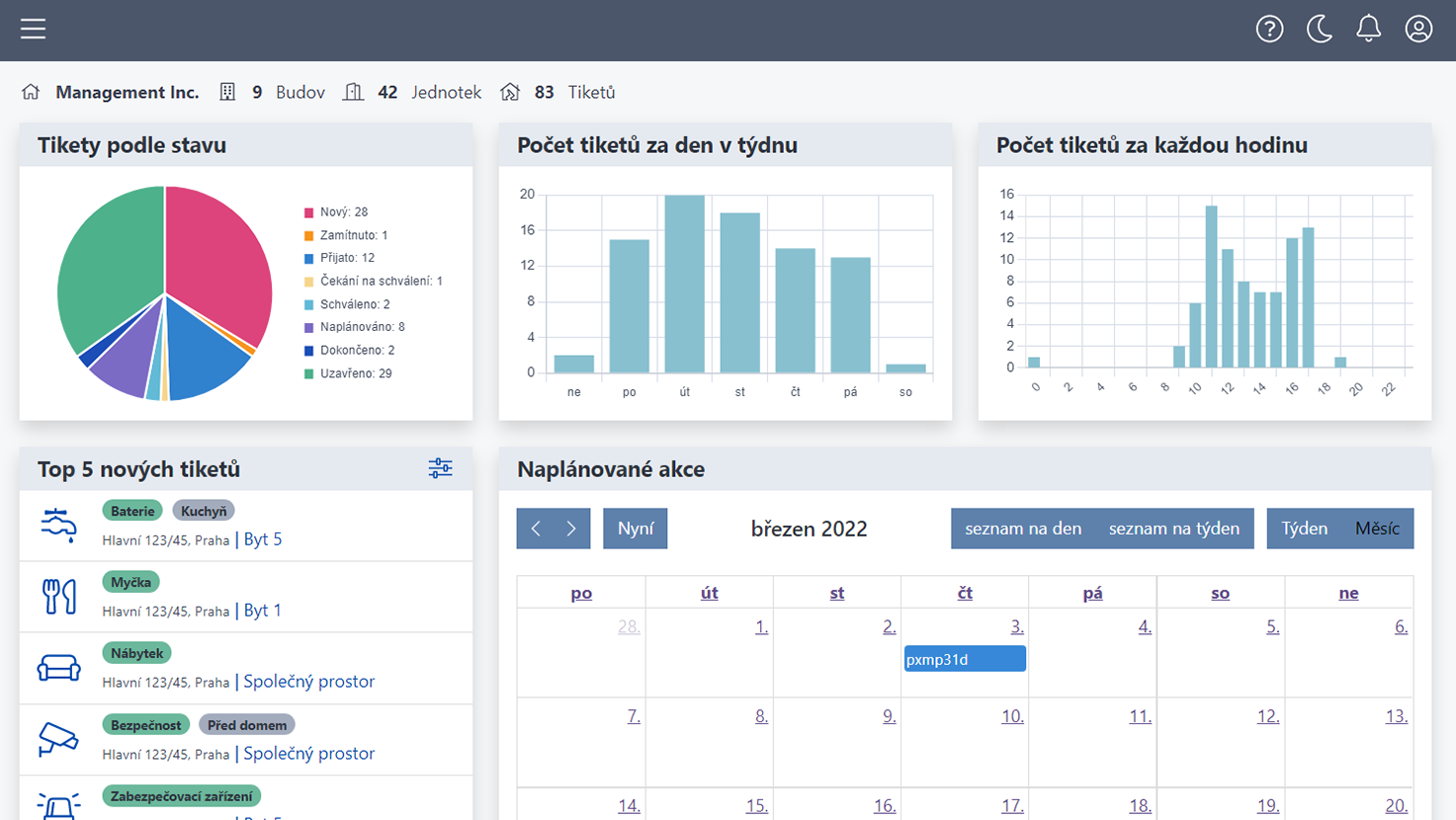Open 'Společný prostor' link in Nábytek ticket
This screenshot has width=1456, height=820.
point(309,682)
